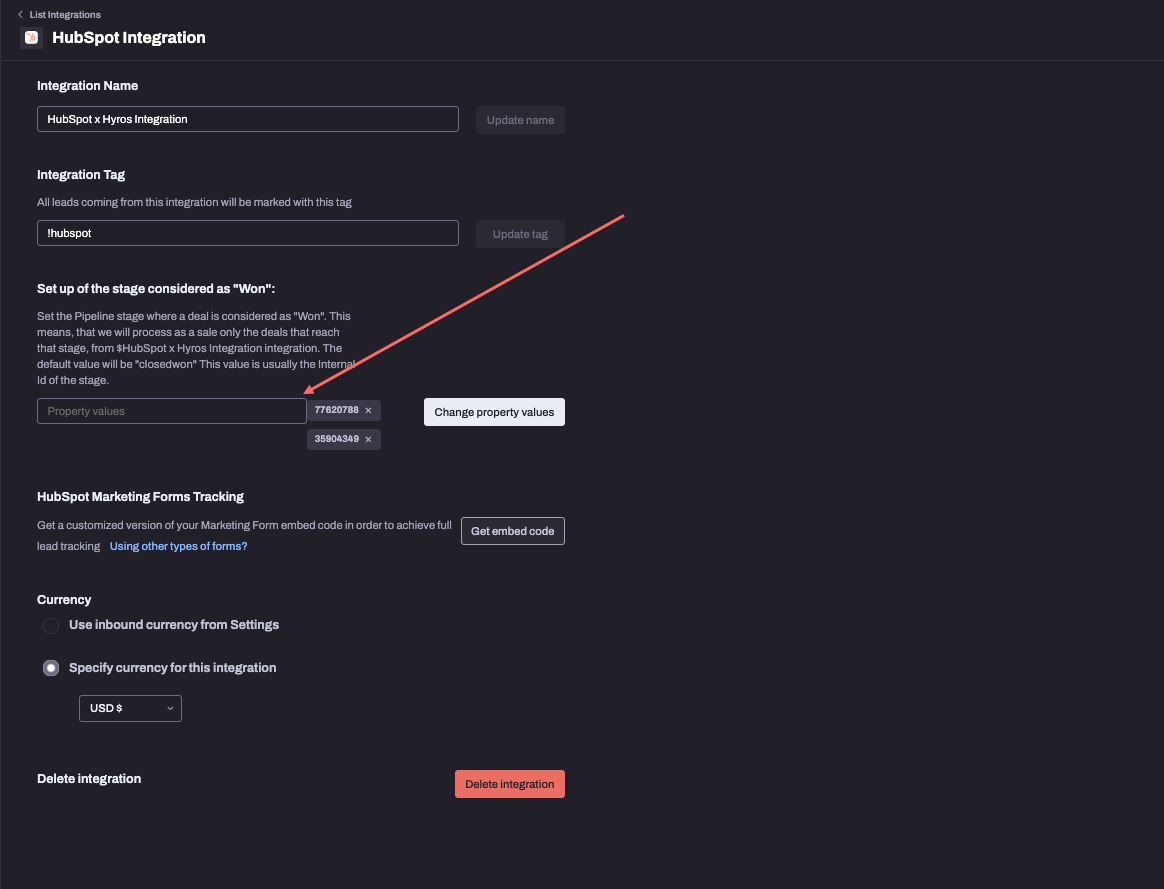
Task: Click the back arrow beside List Integrations
Action: [x=17, y=14]
